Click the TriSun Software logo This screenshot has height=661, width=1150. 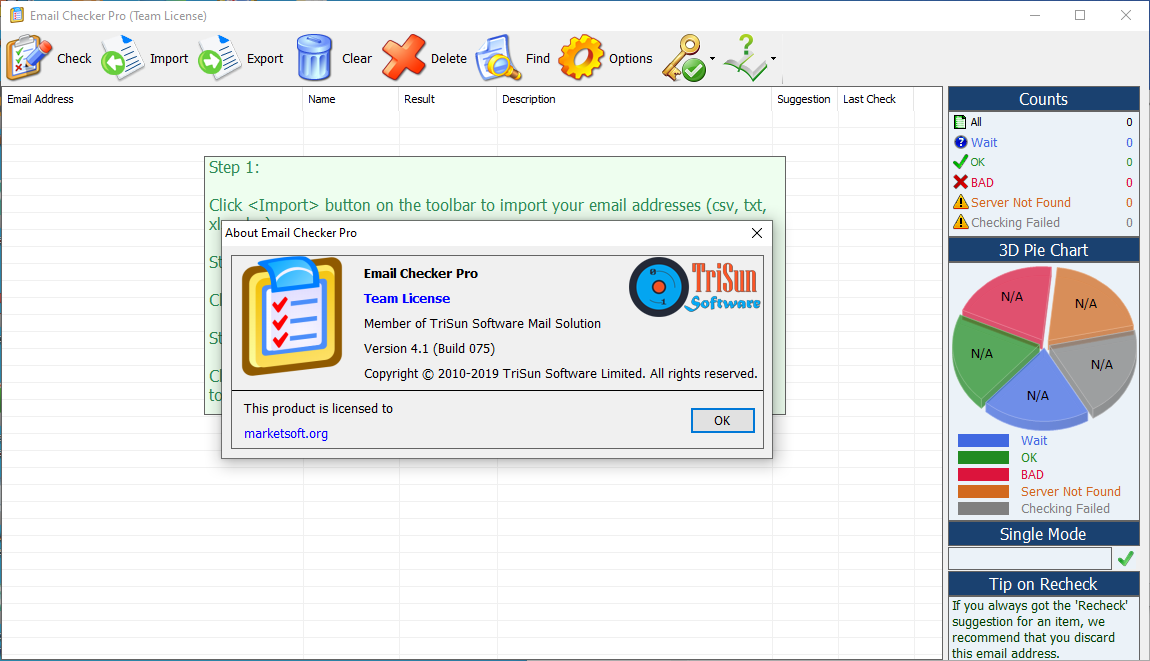[x=695, y=287]
